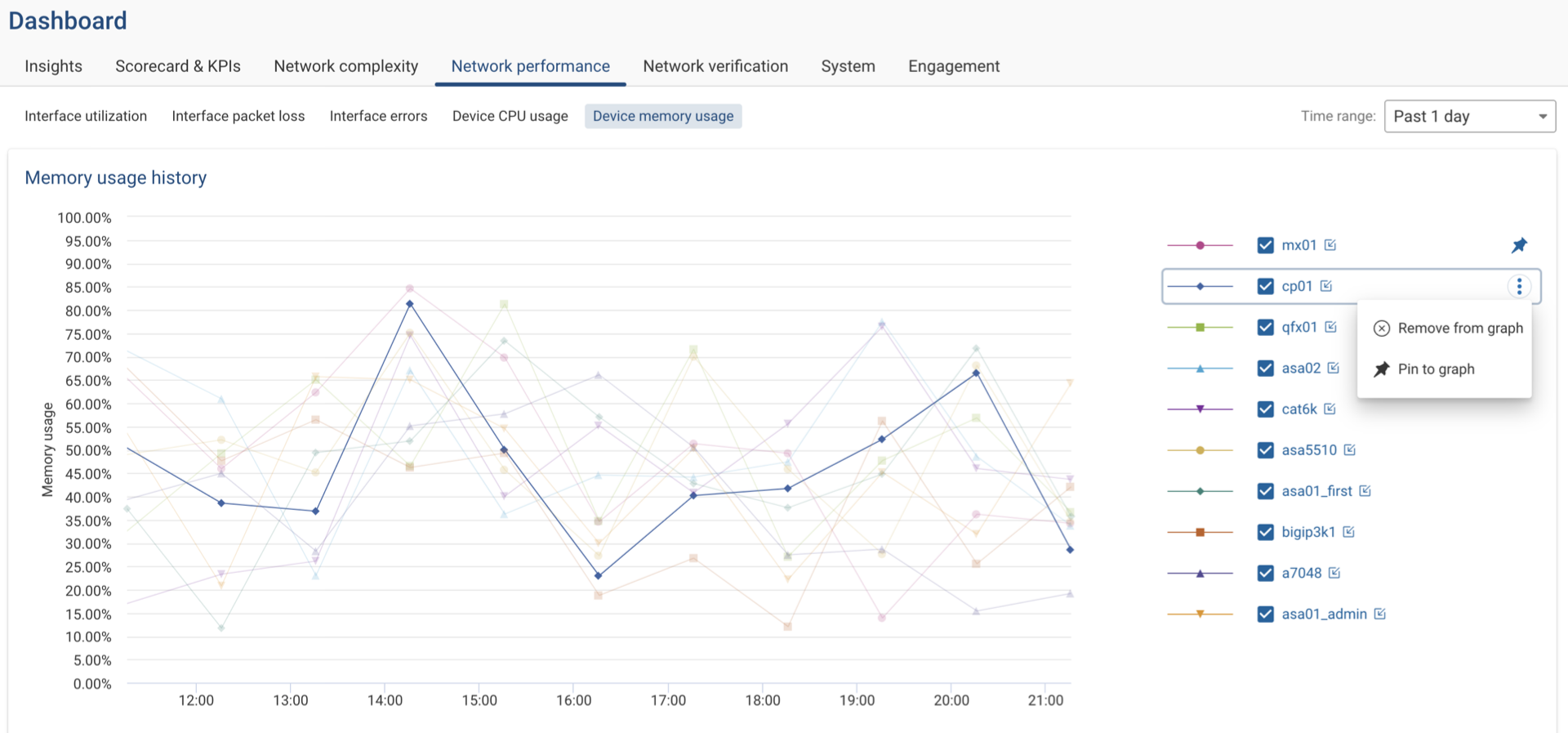Open the Network complexity tab

(x=346, y=66)
